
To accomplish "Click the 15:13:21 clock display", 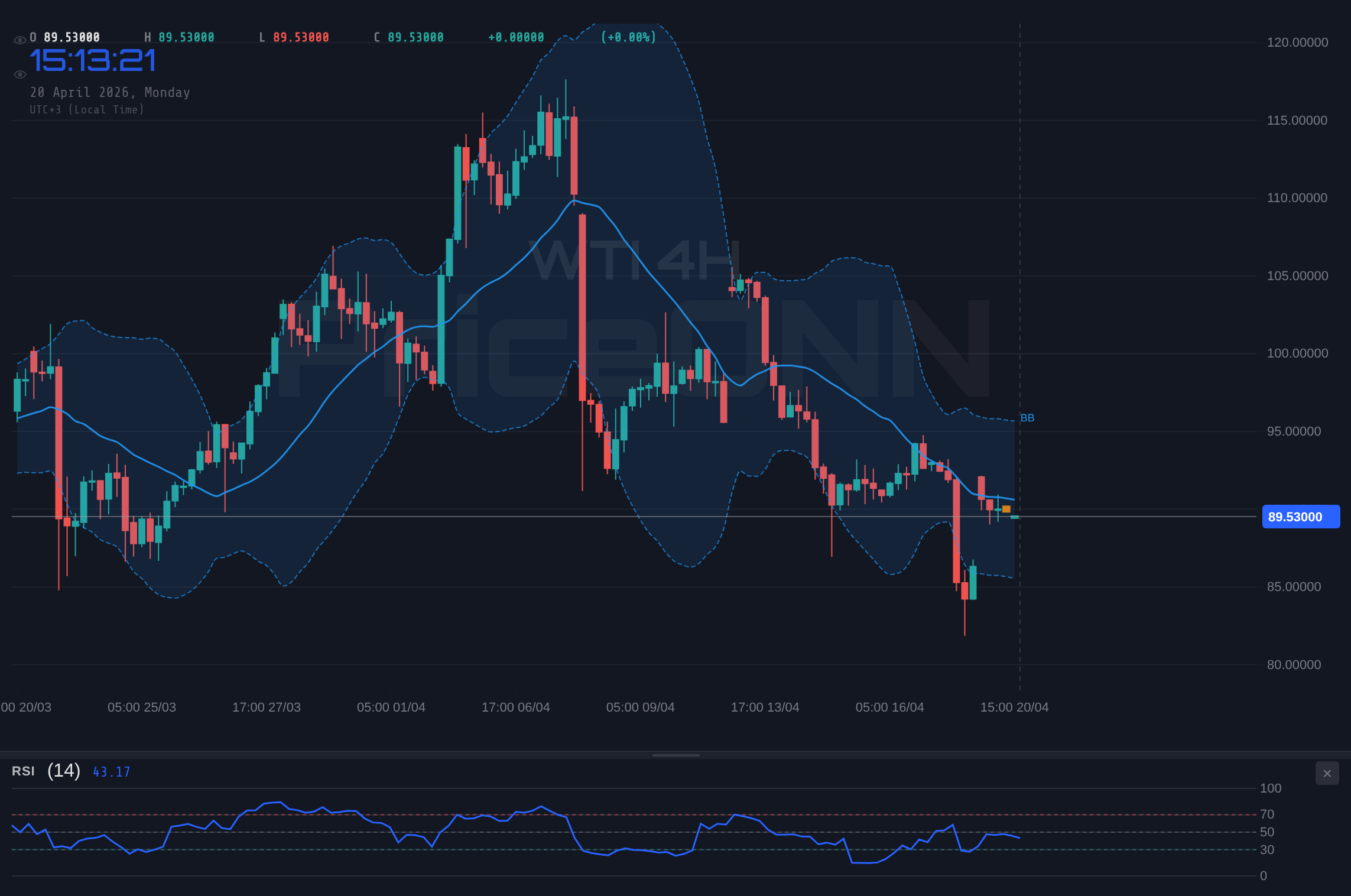I will click(93, 61).
